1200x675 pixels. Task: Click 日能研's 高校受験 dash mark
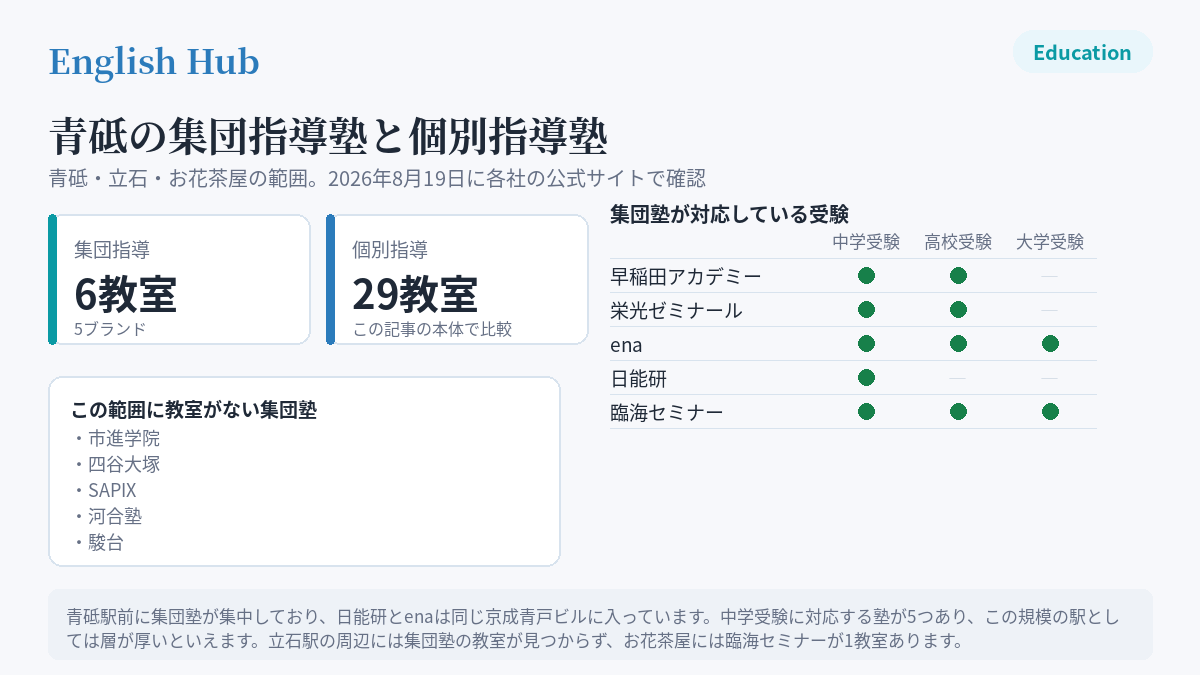(958, 378)
